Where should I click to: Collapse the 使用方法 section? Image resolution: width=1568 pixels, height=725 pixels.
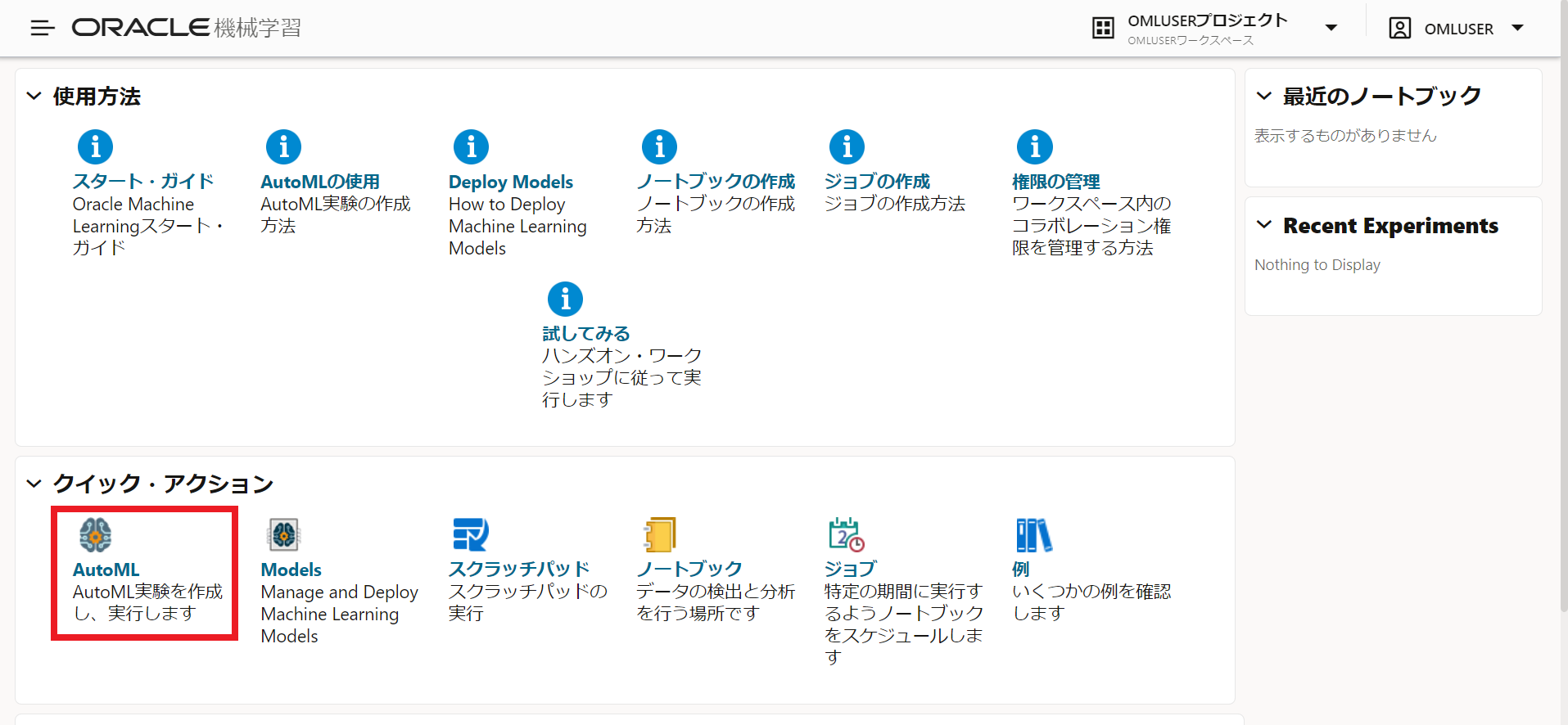[34, 96]
